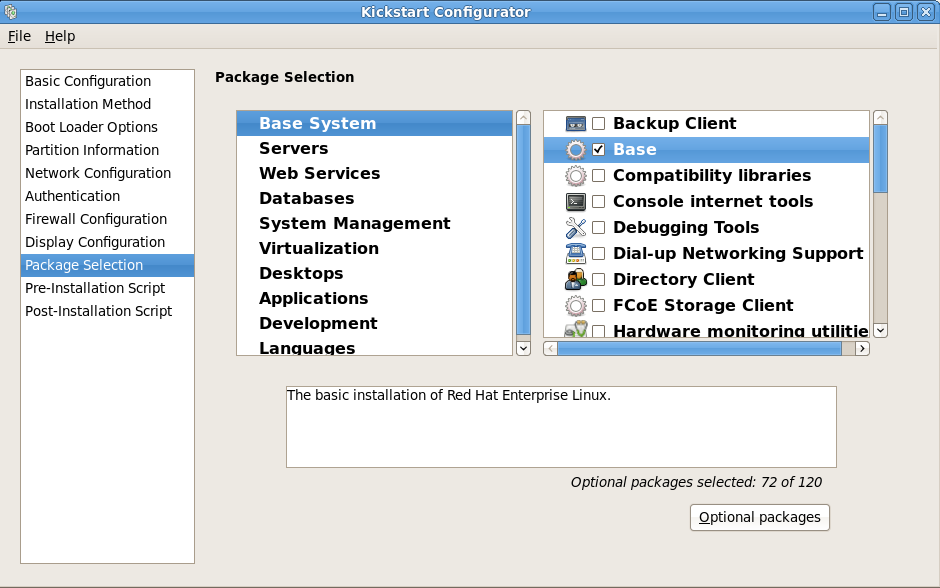Pick the System Management category
Image resolution: width=940 pixels, height=588 pixels.
375,224
